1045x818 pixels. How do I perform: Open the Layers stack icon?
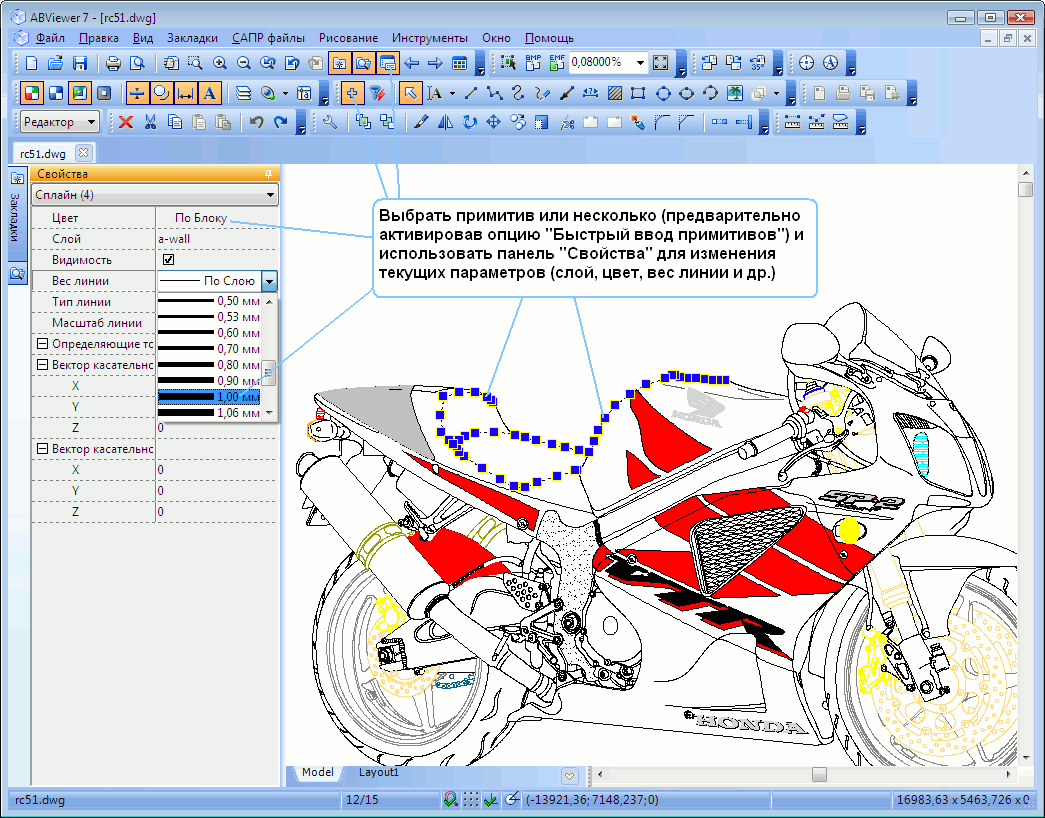click(x=244, y=93)
